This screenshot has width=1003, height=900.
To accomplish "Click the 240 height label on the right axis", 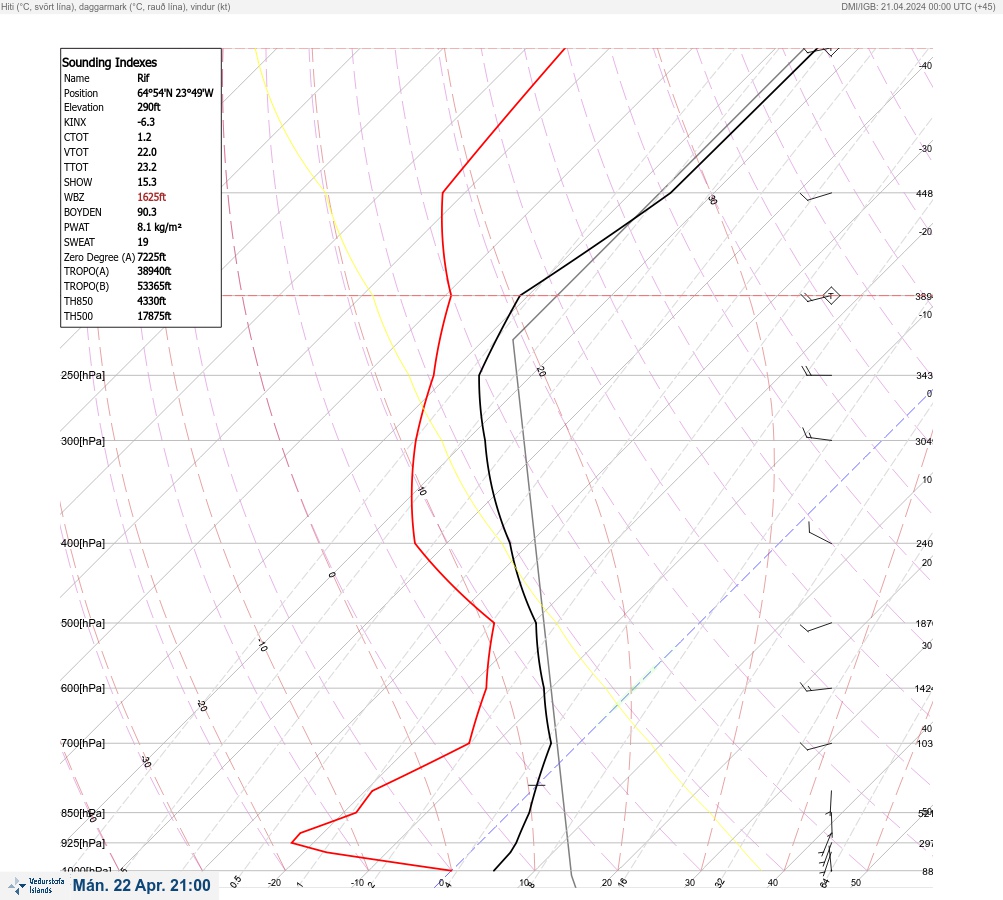I will (924, 544).
